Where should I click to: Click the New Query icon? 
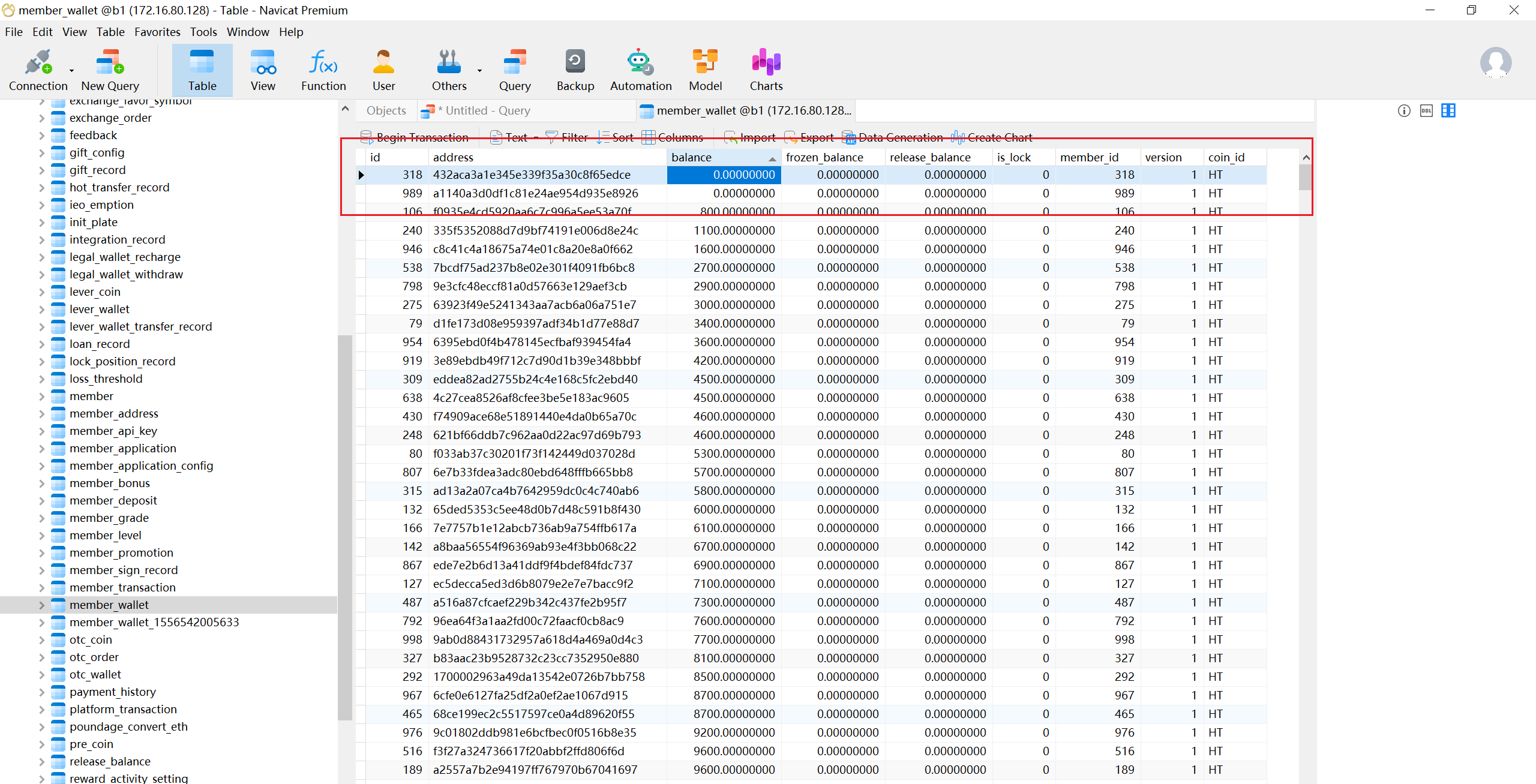[110, 70]
